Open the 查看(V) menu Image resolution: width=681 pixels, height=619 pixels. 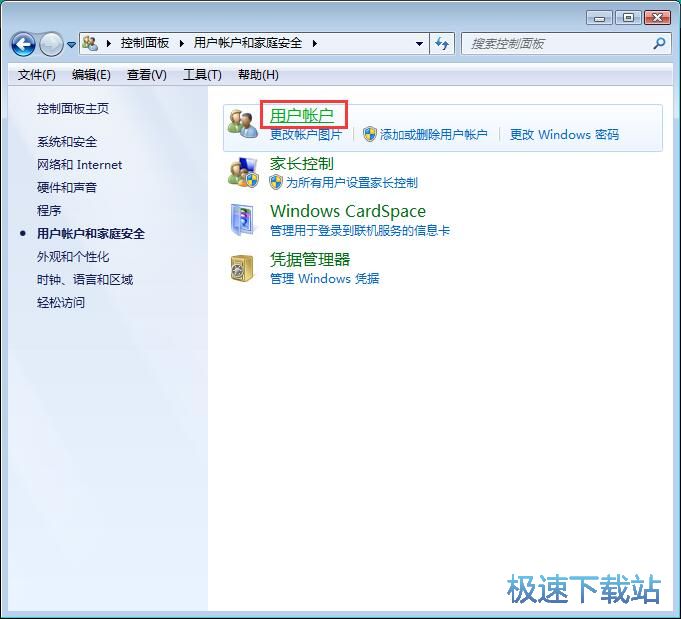147,75
